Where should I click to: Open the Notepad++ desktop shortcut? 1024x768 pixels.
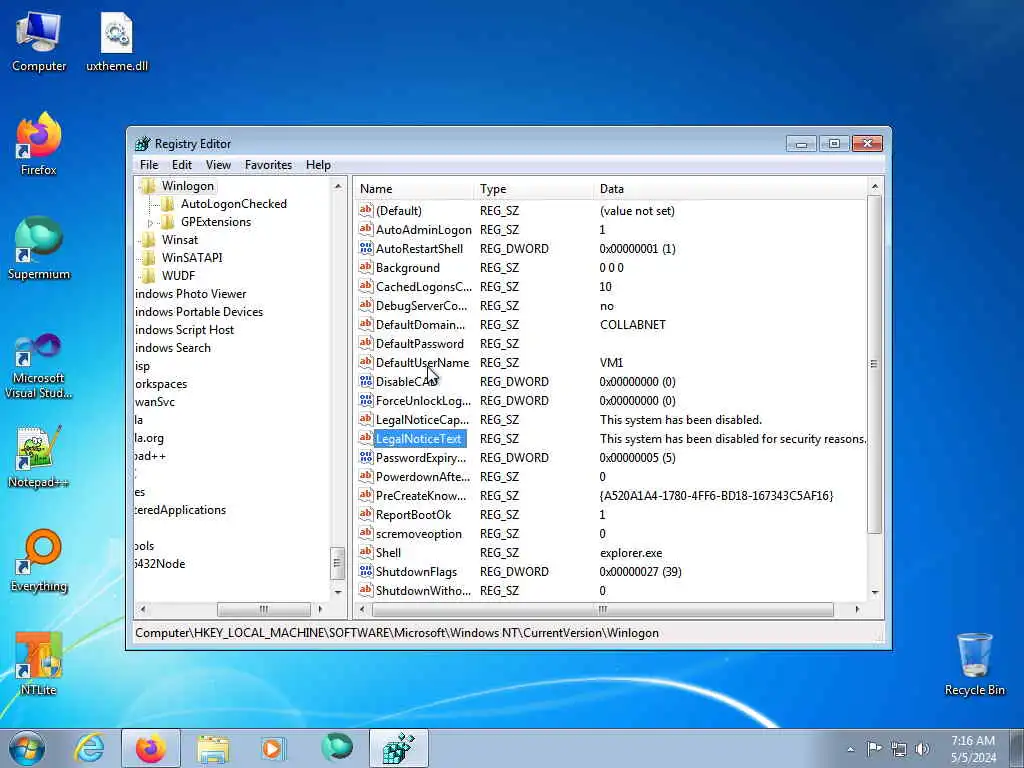tap(39, 457)
